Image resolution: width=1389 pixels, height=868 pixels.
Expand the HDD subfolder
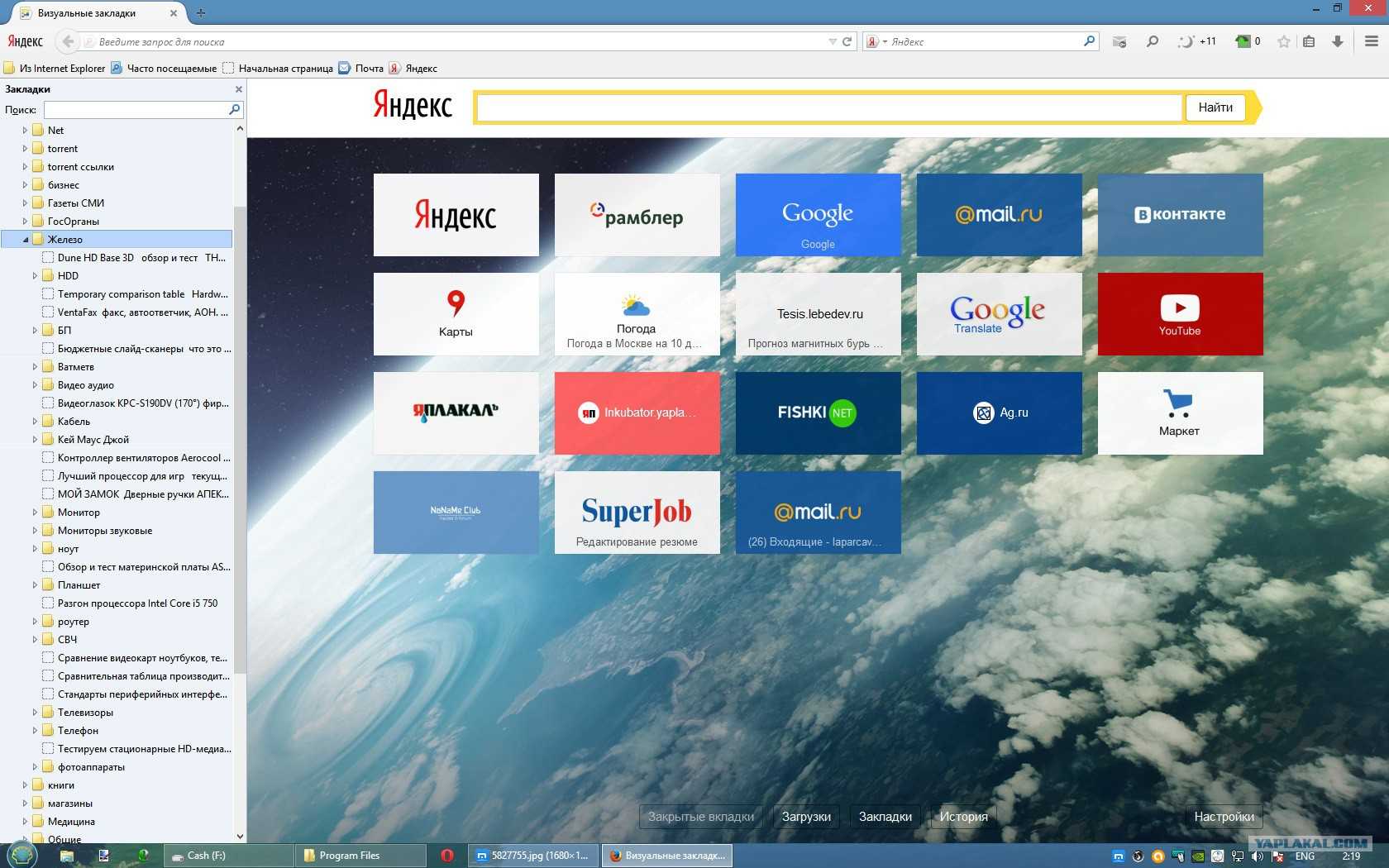tap(35, 276)
